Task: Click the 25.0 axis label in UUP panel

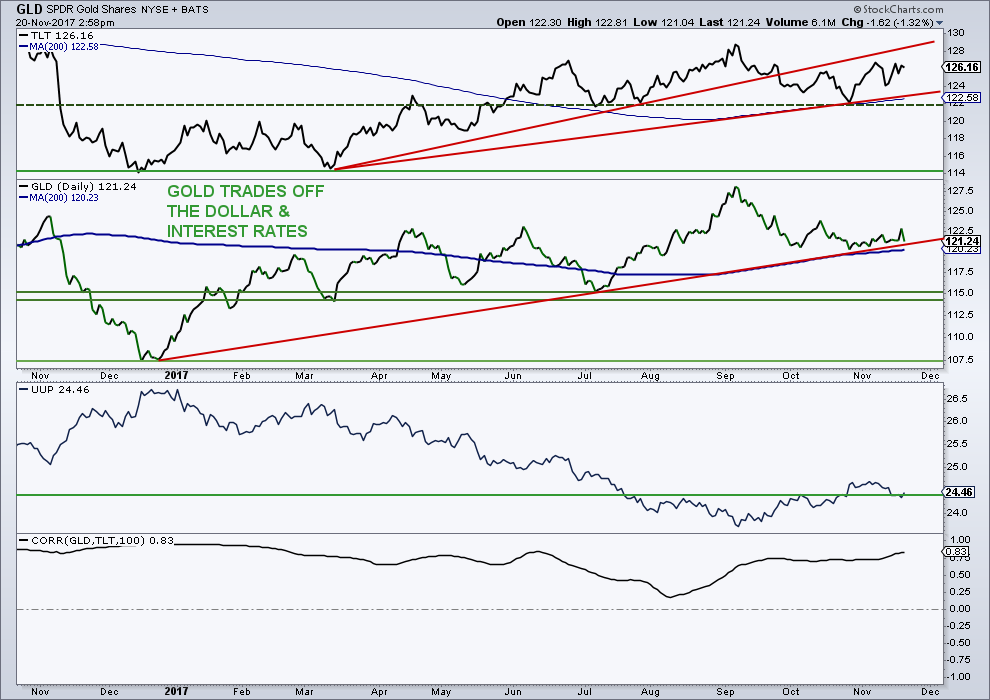Action: [957, 466]
